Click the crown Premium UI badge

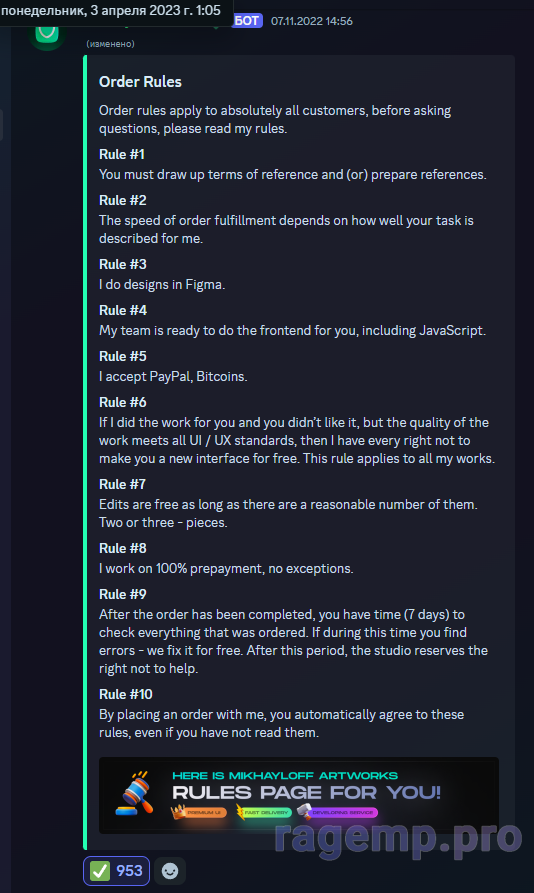click(x=199, y=812)
